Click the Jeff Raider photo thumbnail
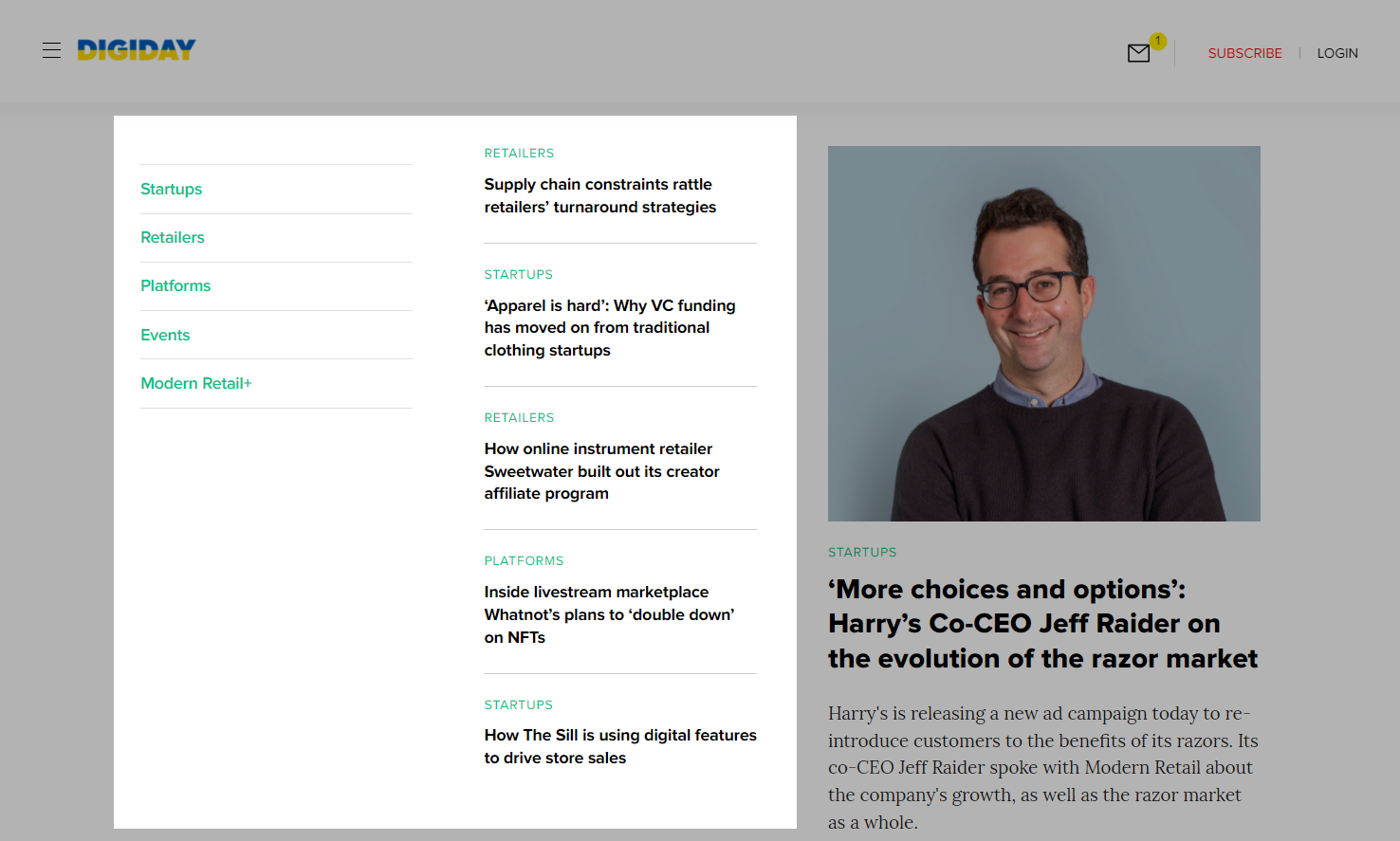This screenshot has height=841, width=1400. point(1044,334)
